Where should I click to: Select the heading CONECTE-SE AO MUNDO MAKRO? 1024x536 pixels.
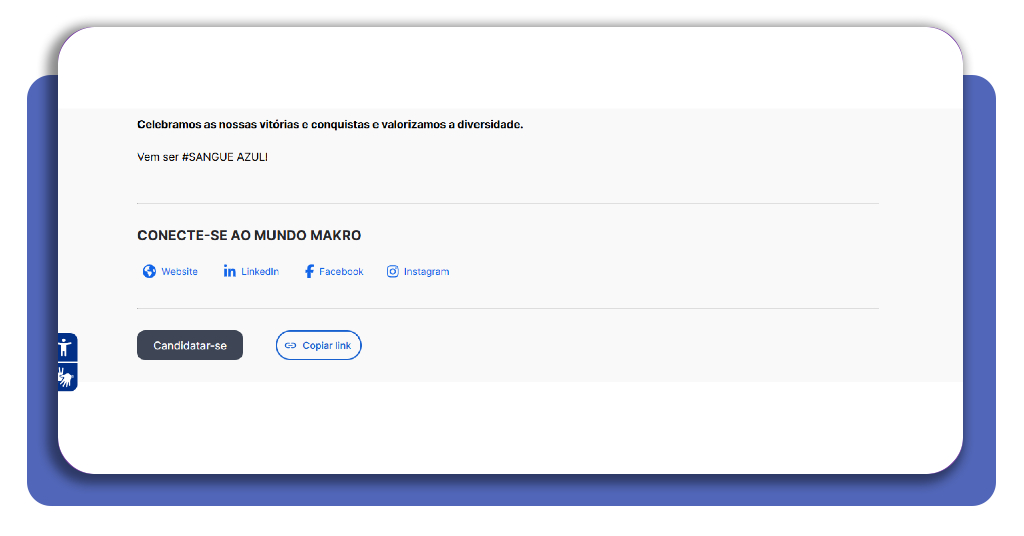(249, 236)
